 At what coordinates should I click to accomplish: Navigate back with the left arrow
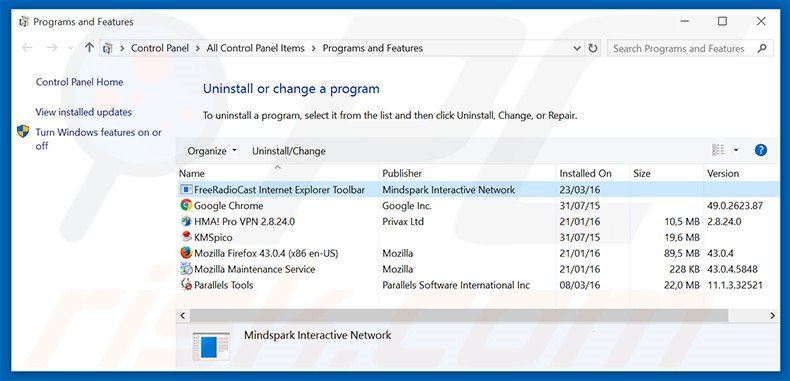click(27, 48)
